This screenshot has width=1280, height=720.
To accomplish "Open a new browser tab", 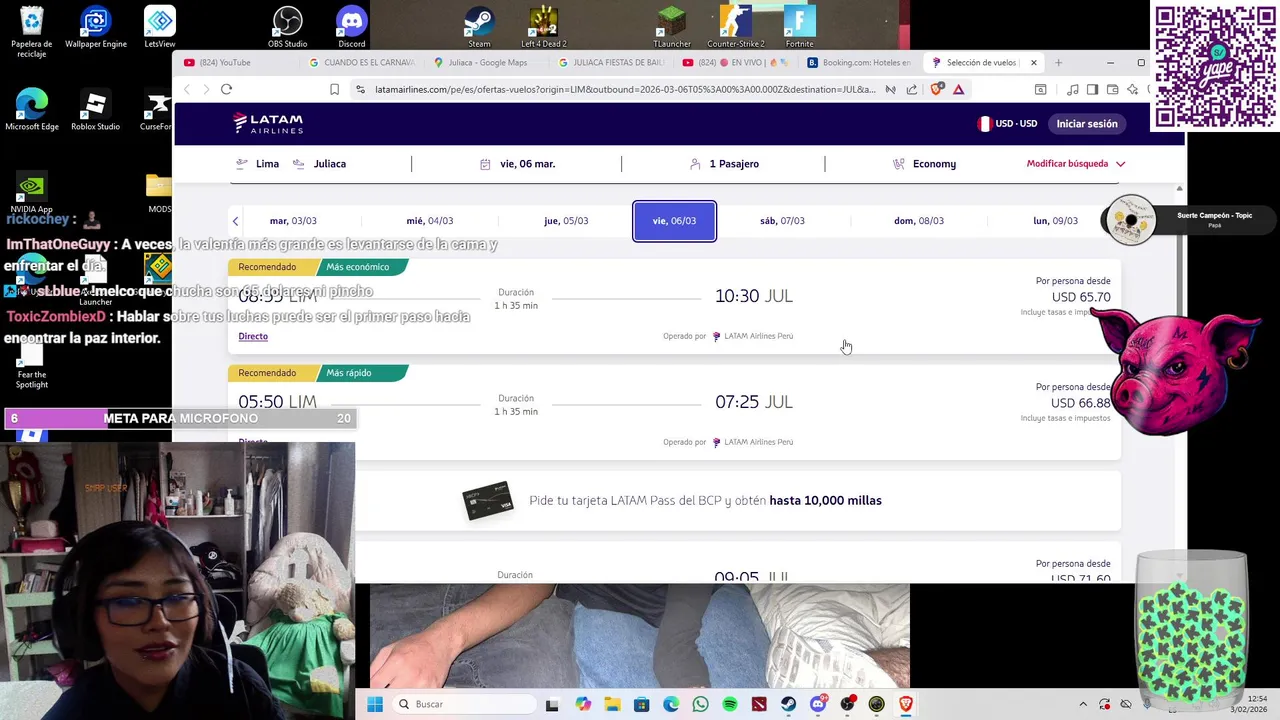I will tap(1058, 62).
